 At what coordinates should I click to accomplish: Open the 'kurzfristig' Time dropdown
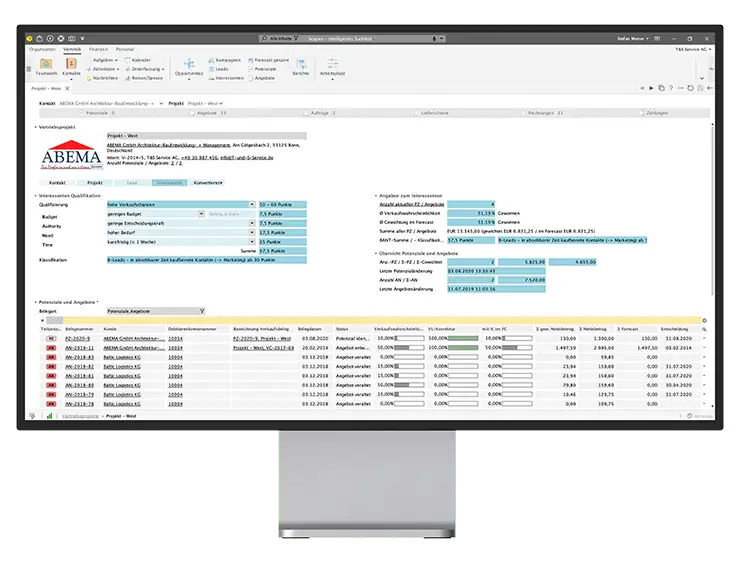[252, 242]
